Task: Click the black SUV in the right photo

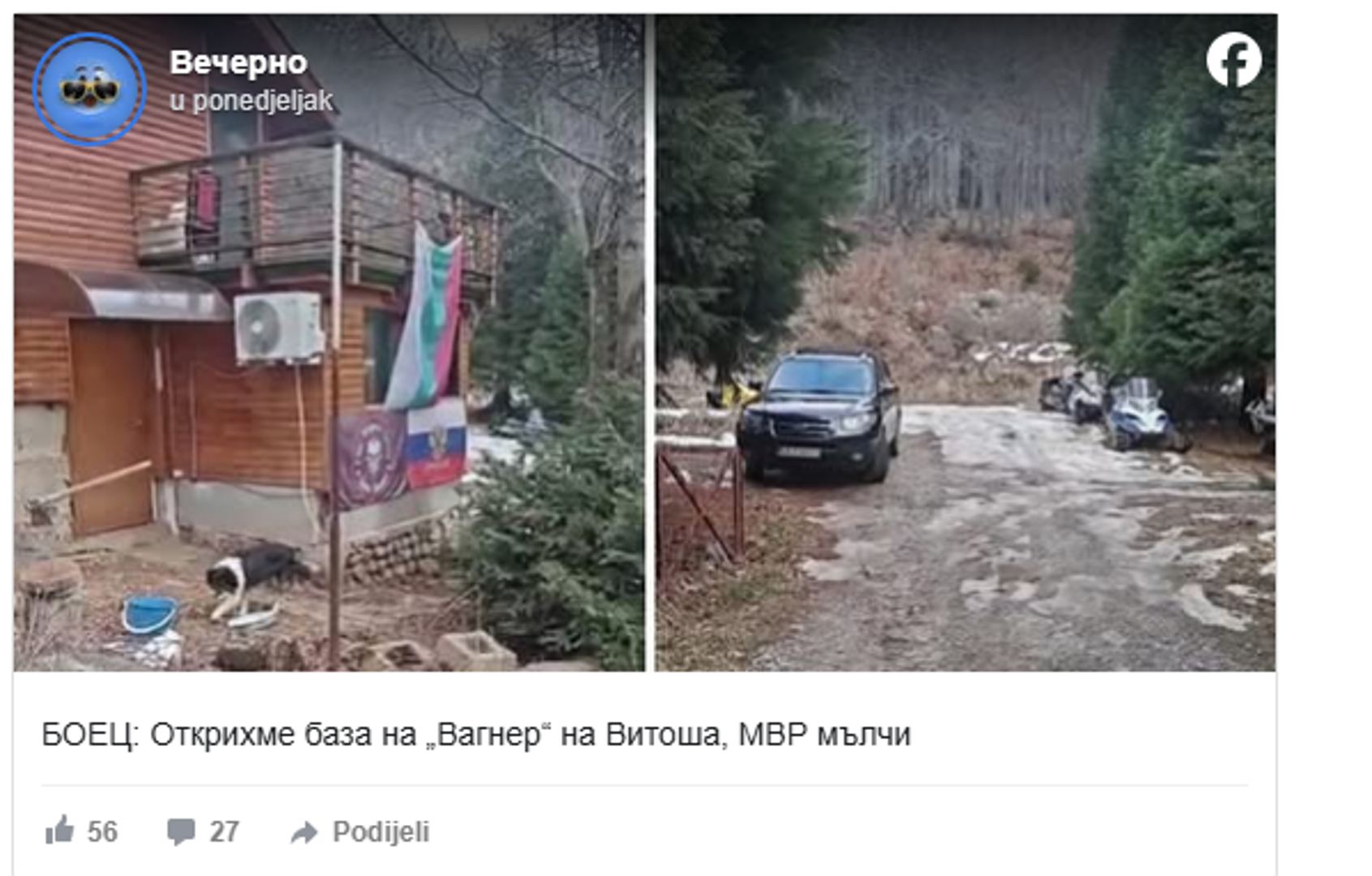Action: point(819,415)
